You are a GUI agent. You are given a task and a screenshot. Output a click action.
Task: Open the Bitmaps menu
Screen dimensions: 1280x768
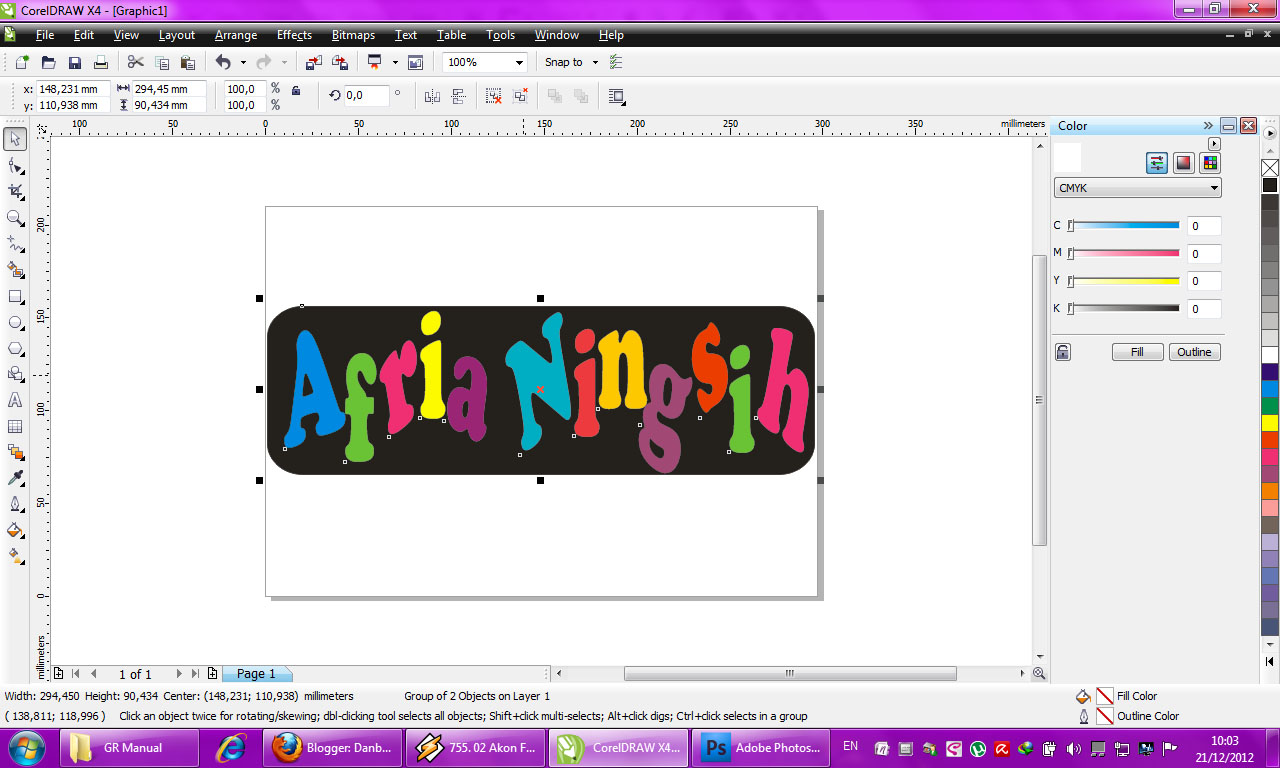click(353, 35)
